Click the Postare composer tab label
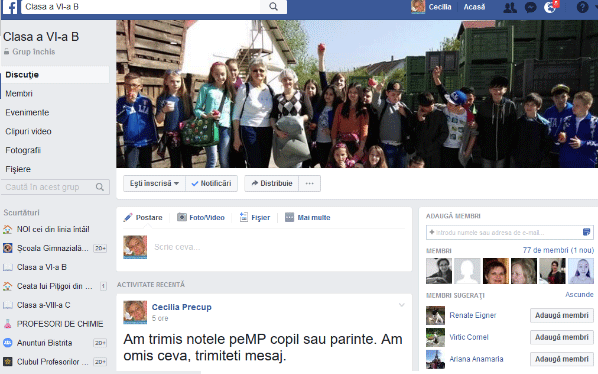Image resolution: width=598 pixels, height=374 pixels. [149, 217]
